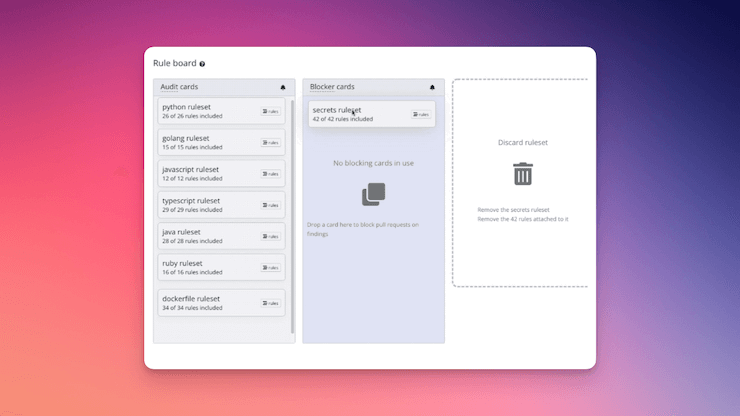This screenshot has height=416, width=740.
Task: Click rules button on ruby ruleset
Action: click(x=270, y=268)
